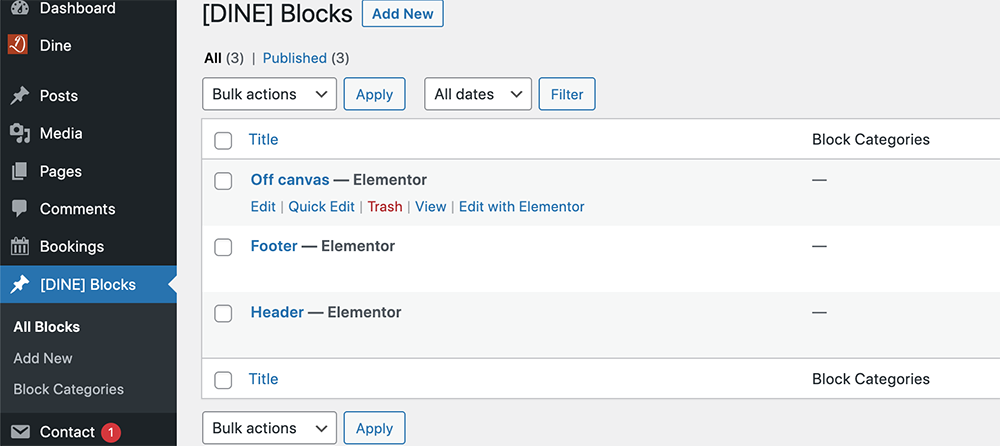The image size is (1000, 446).
Task: Click the Add New button beside heading
Action: (402, 14)
